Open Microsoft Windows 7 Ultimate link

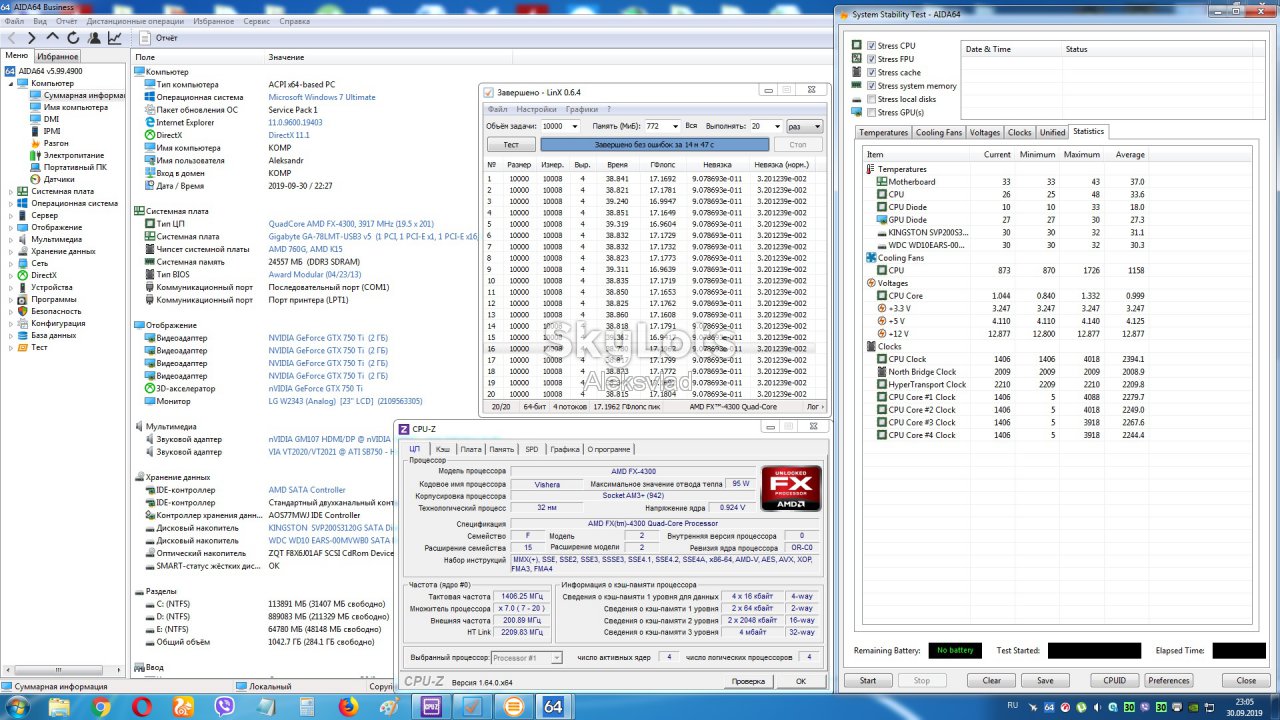(x=322, y=97)
